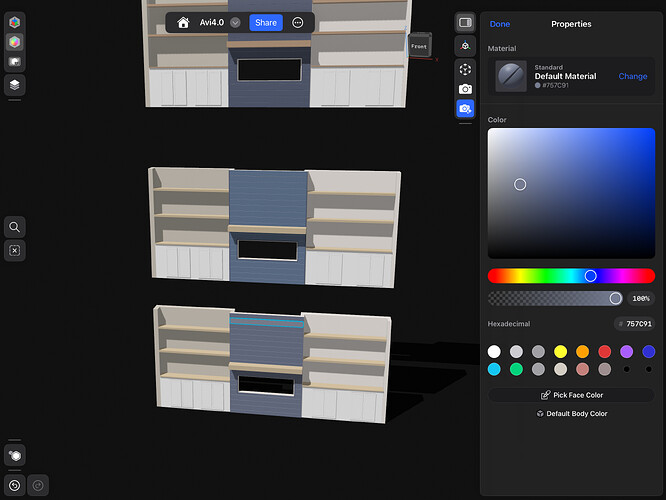This screenshot has width=666, height=500.
Task: Toggle the sidebar panel icon
Action: click(x=465, y=23)
